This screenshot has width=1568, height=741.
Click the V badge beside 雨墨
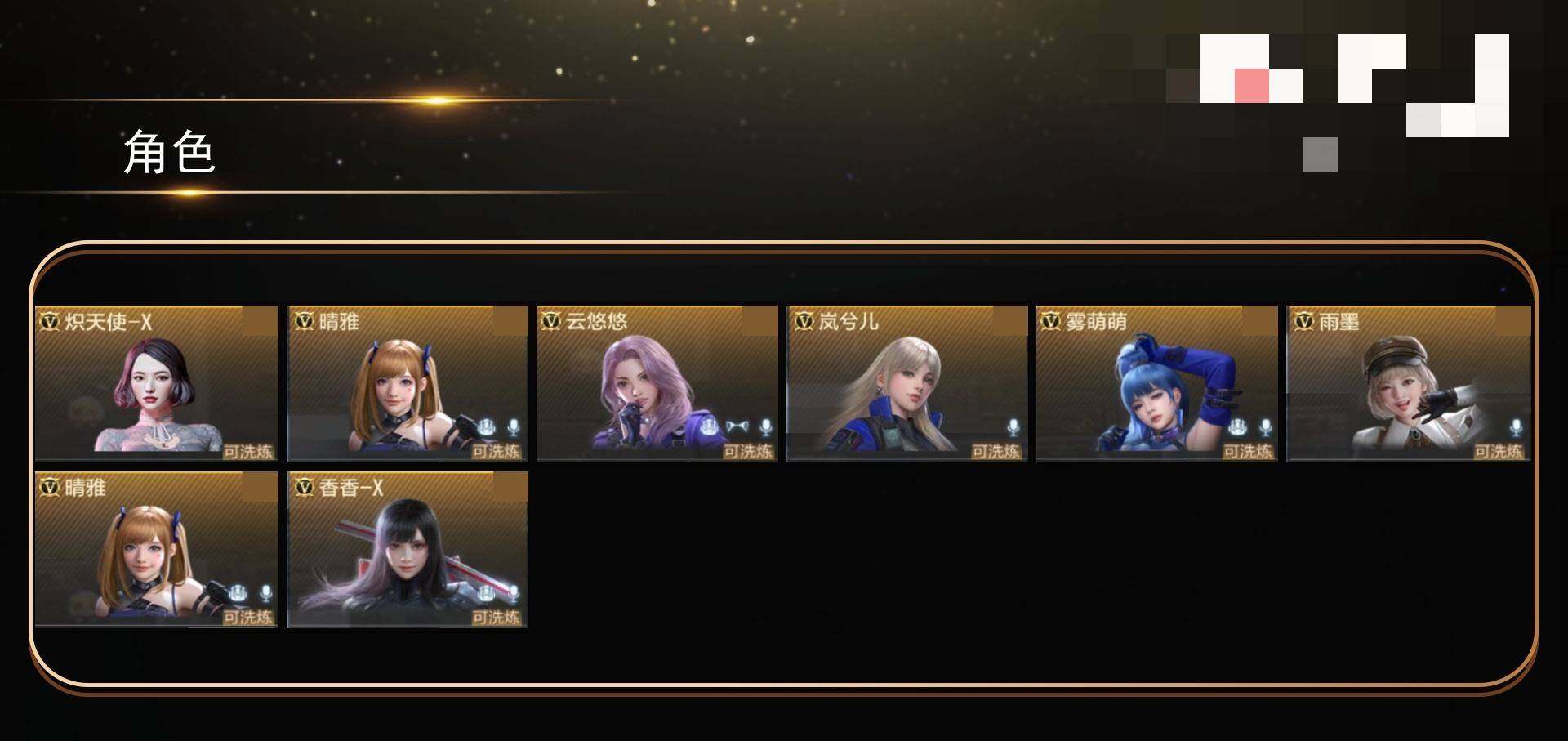[1303, 321]
